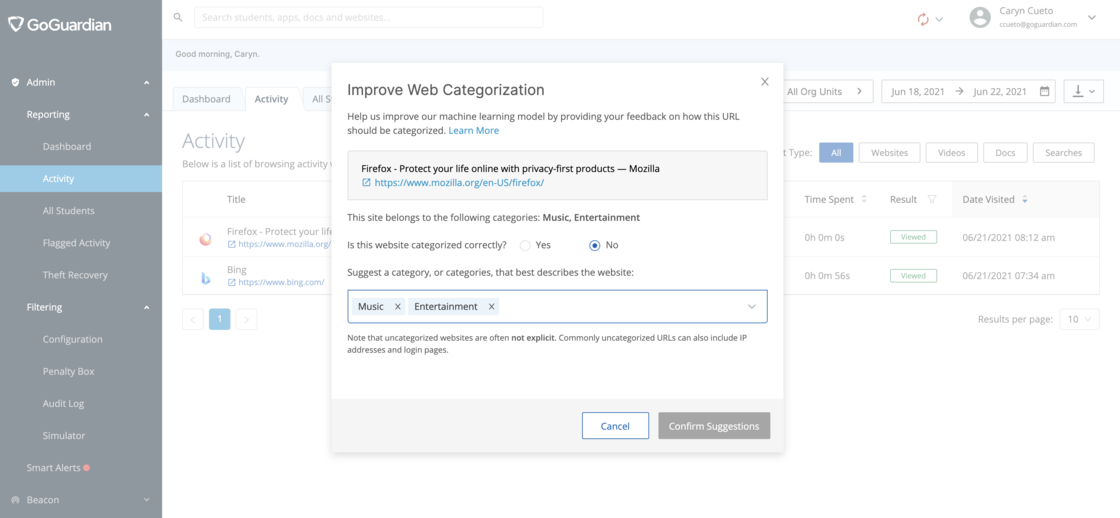
Task: Click the Viewed badge for Bing row
Action: pyautogui.click(x=913, y=276)
